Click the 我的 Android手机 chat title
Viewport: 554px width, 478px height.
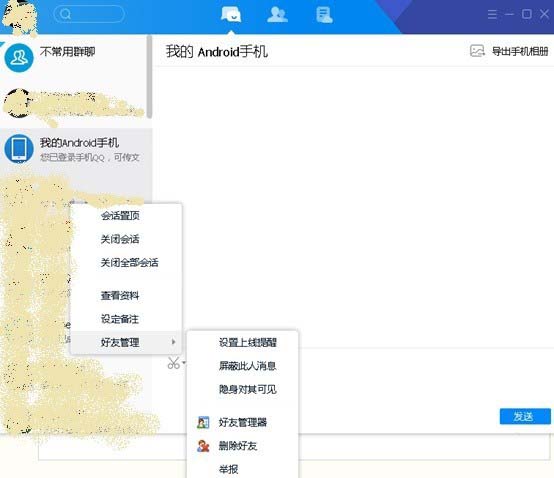pyautogui.click(x=217, y=52)
